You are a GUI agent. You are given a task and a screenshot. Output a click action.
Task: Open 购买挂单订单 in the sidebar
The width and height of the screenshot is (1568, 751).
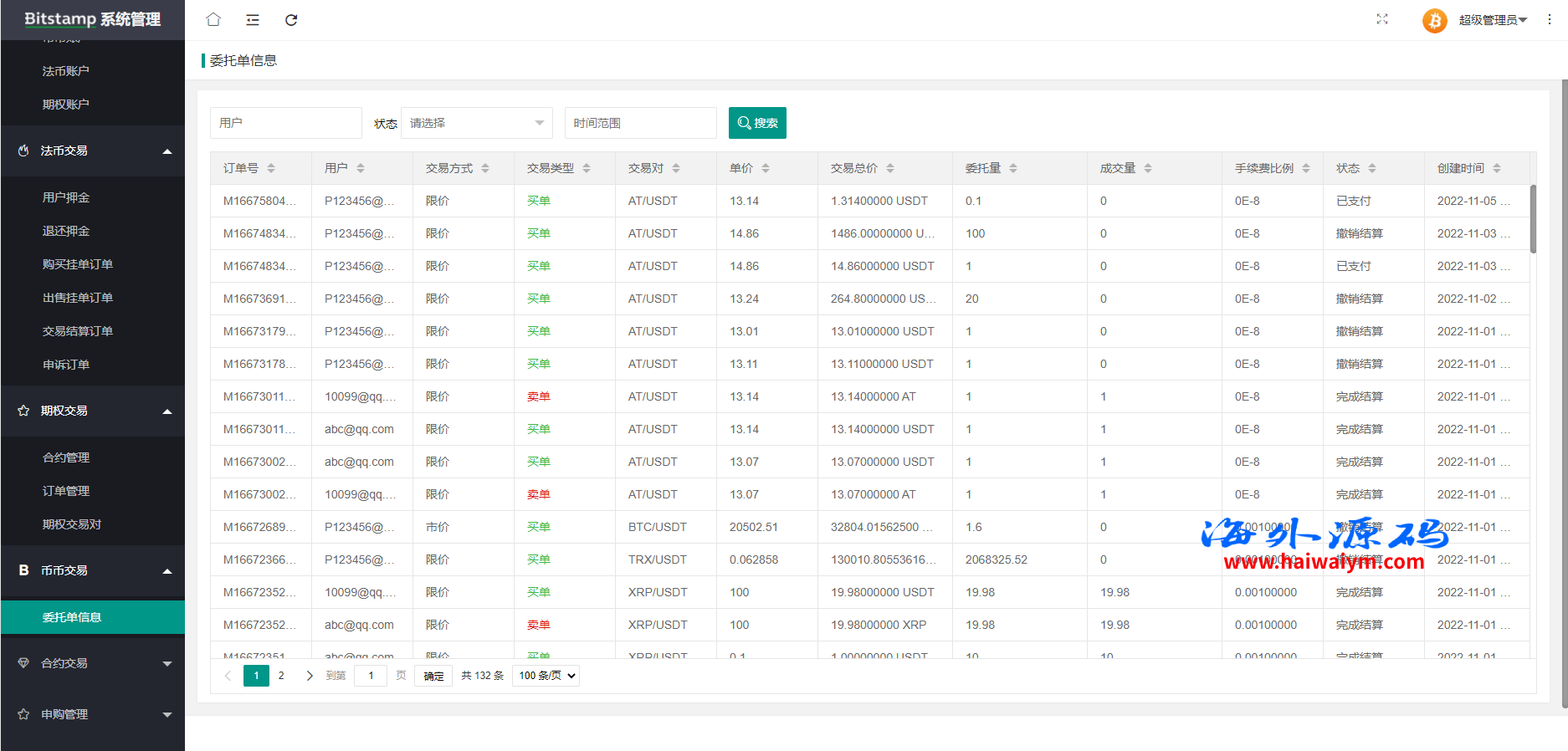click(x=78, y=264)
